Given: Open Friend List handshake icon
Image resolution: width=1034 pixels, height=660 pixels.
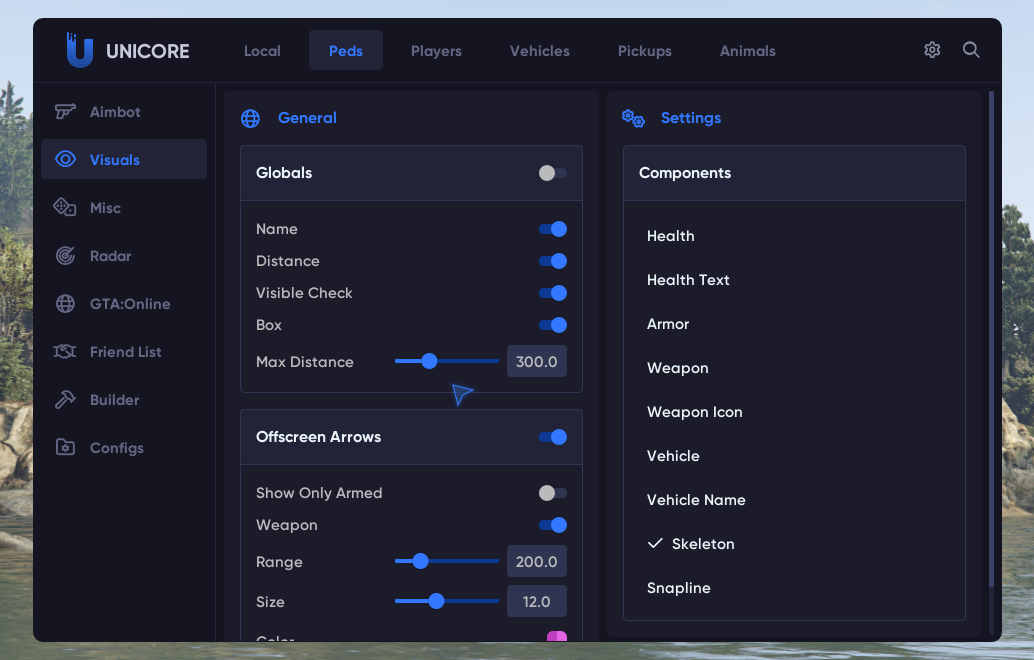Looking at the screenshot, I should [65, 352].
